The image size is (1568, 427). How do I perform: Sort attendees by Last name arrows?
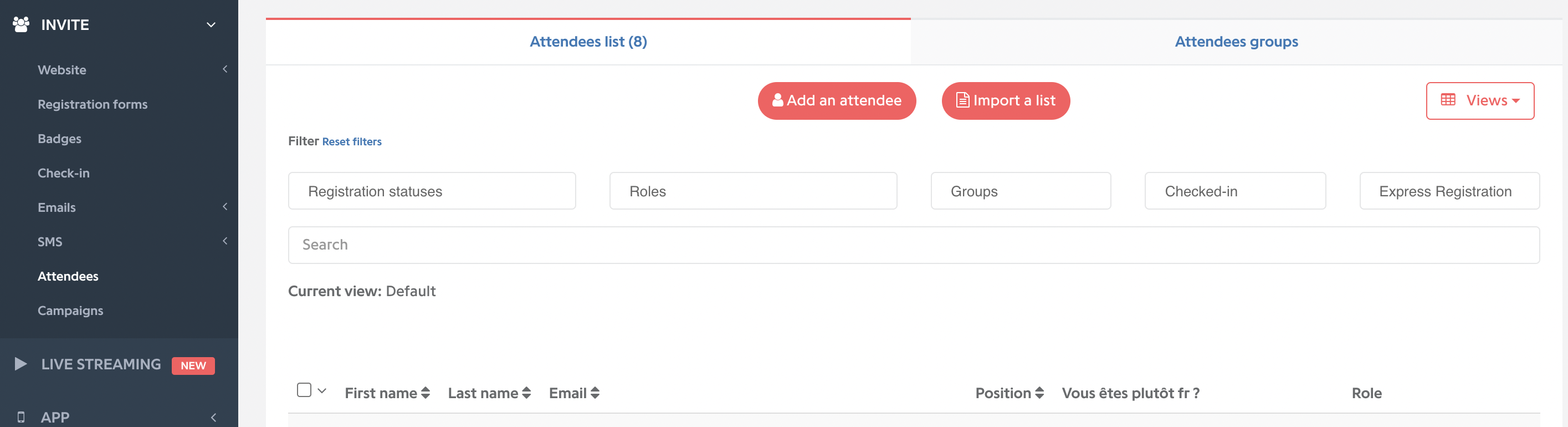pyautogui.click(x=526, y=393)
